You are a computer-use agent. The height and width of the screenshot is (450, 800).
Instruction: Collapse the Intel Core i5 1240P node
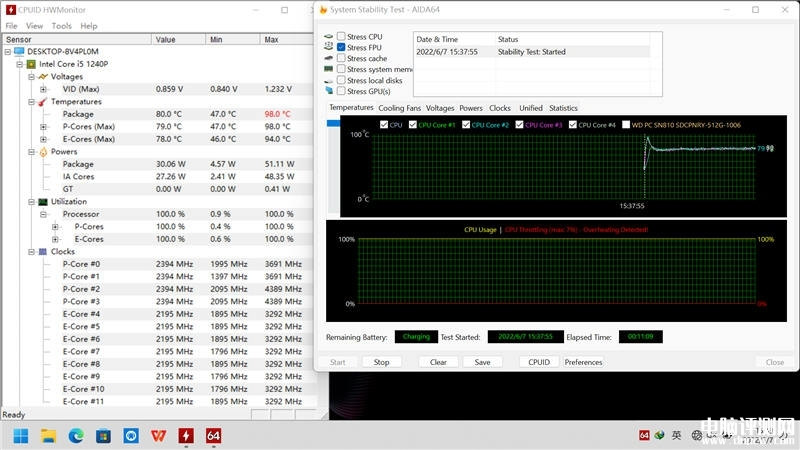coord(19,64)
